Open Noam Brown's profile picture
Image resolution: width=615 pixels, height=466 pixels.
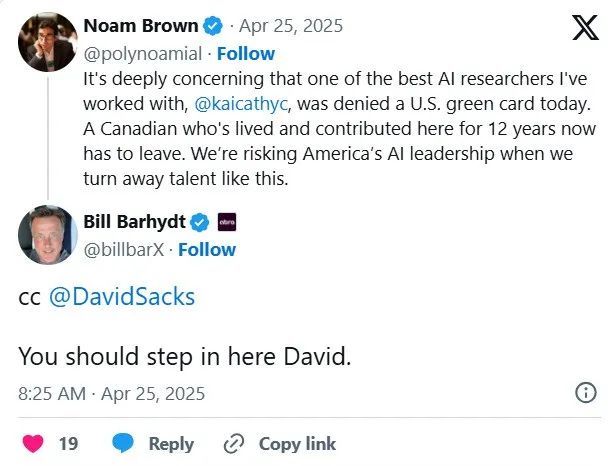click(47, 42)
